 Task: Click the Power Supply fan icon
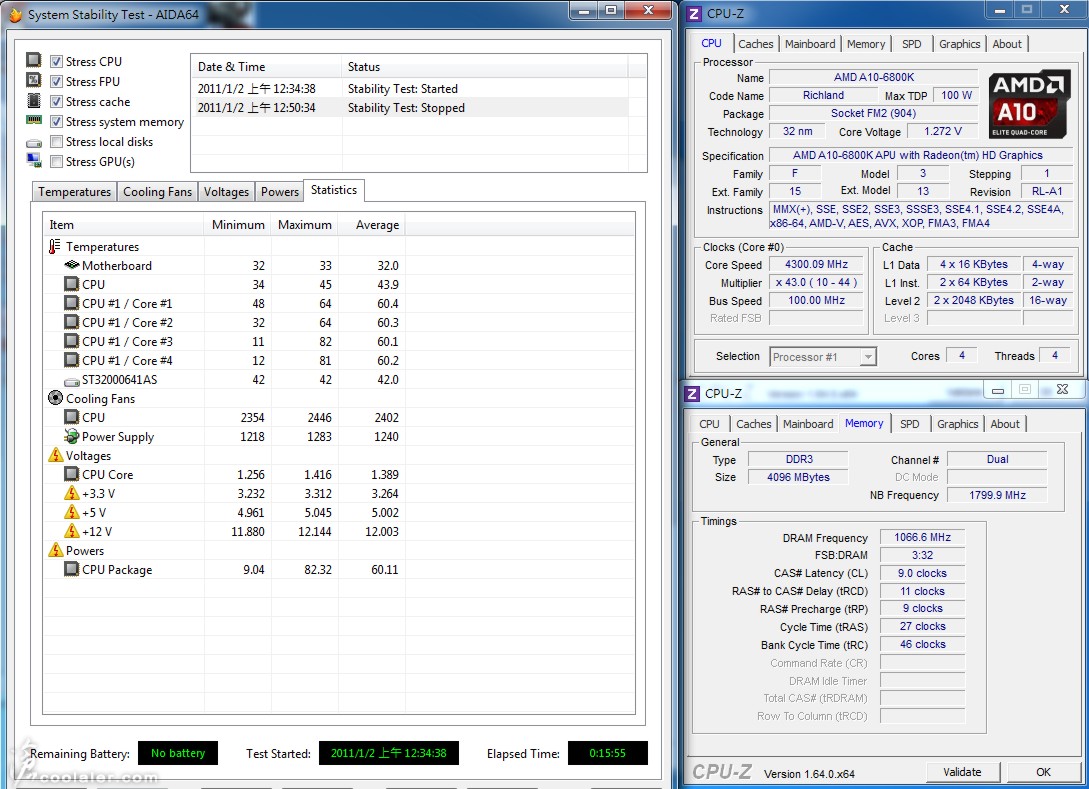[72, 437]
